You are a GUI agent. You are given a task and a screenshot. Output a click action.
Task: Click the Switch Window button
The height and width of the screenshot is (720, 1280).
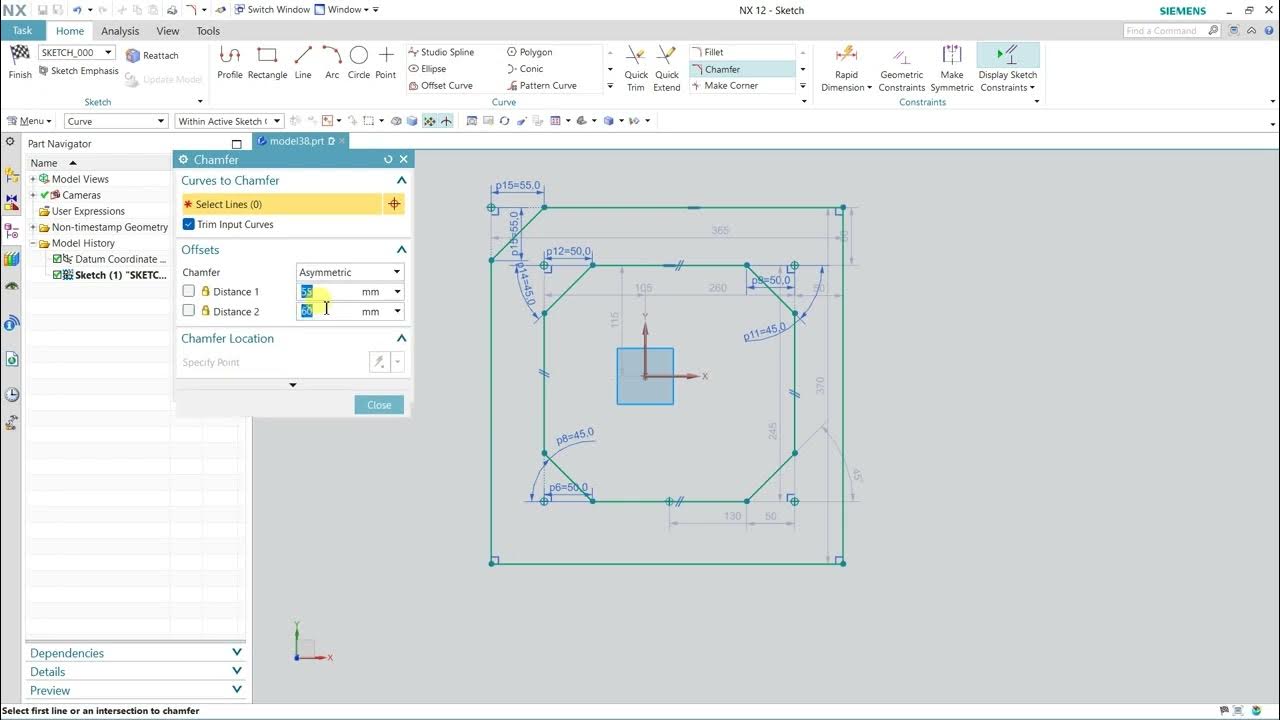[272, 10]
